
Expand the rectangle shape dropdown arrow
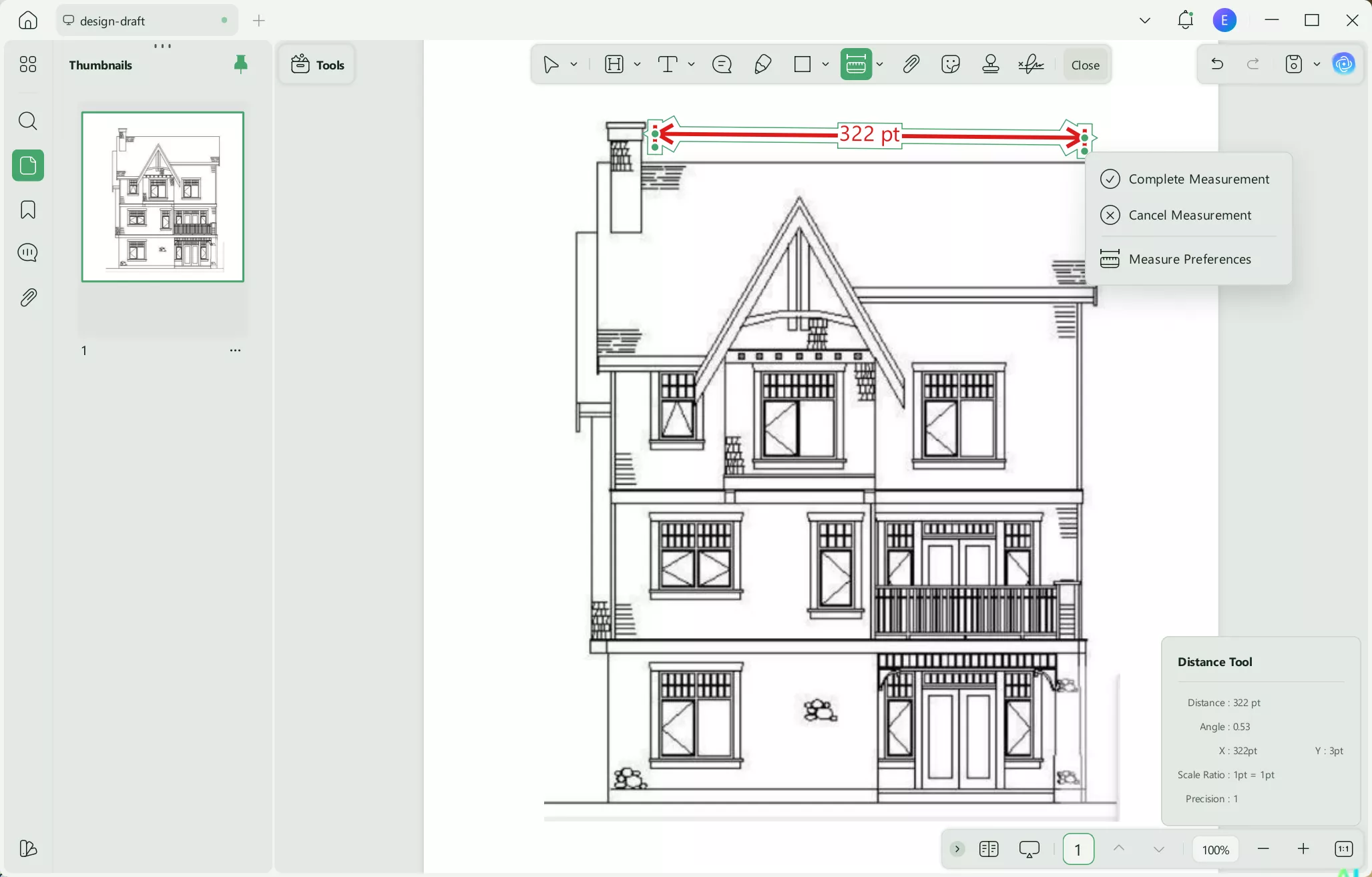tap(826, 64)
